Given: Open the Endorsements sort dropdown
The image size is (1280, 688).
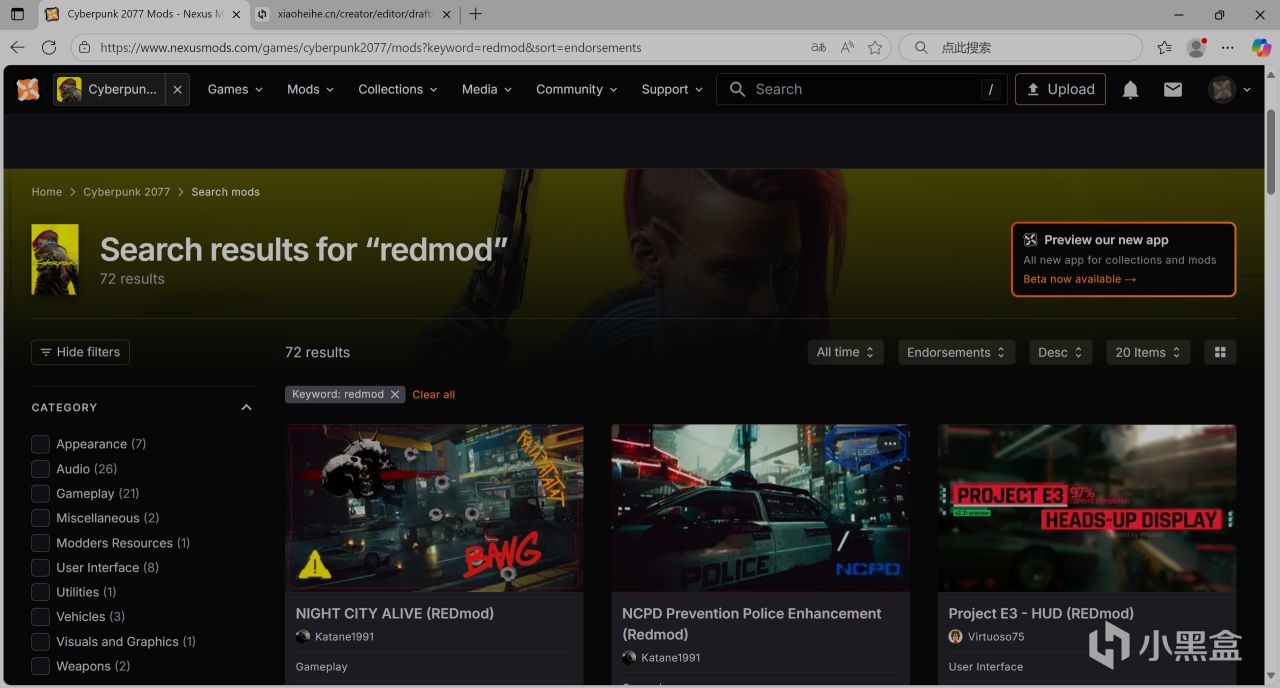Looking at the screenshot, I should (x=956, y=352).
